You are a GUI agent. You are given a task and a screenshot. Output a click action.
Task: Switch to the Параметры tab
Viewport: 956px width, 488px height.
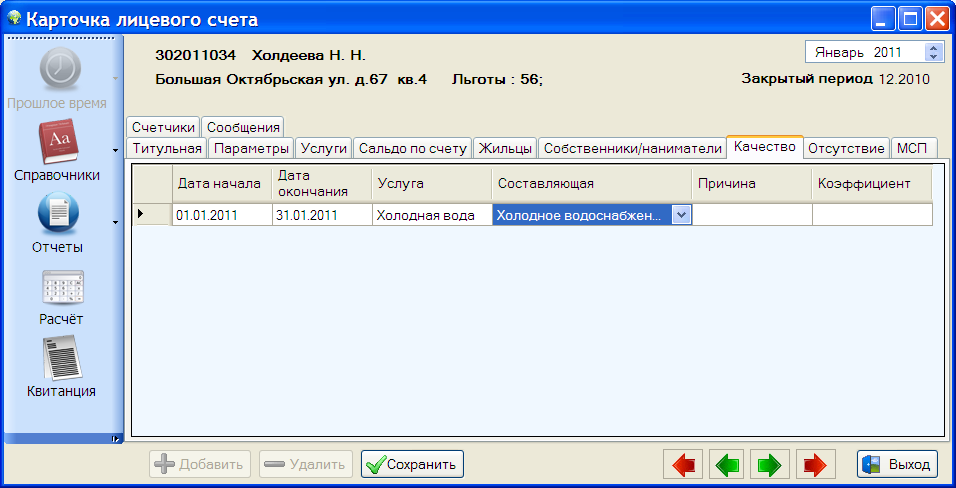click(x=252, y=148)
